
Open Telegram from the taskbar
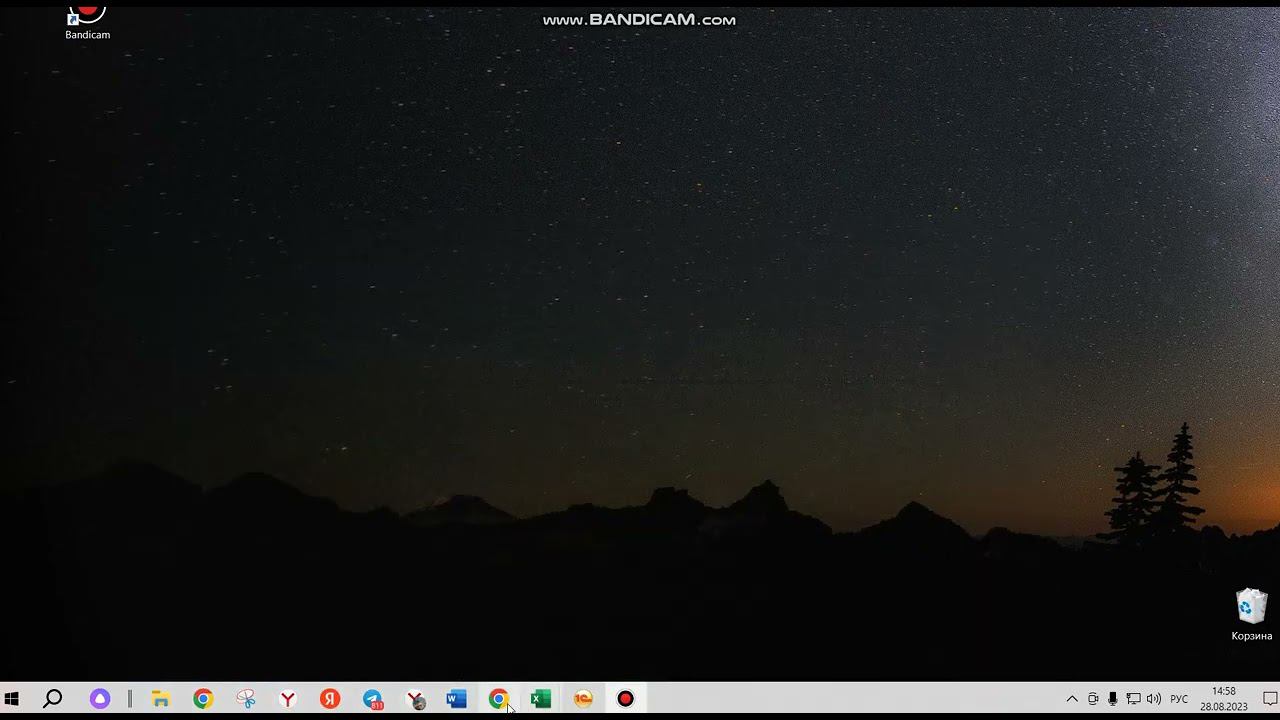pos(373,699)
